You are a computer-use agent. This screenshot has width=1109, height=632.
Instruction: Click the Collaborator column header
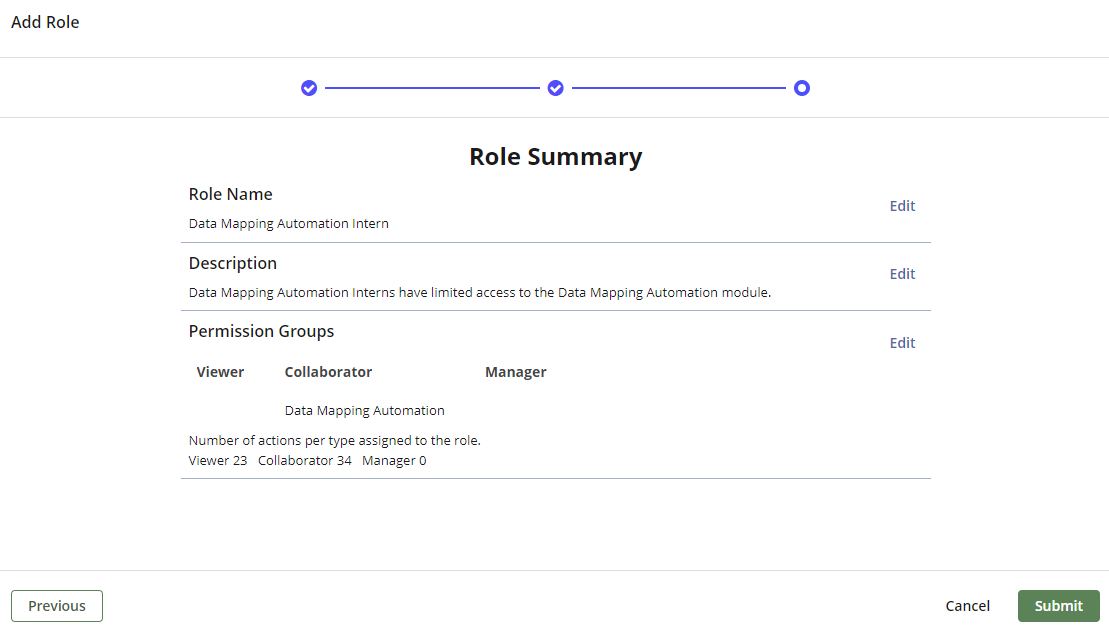[328, 371]
